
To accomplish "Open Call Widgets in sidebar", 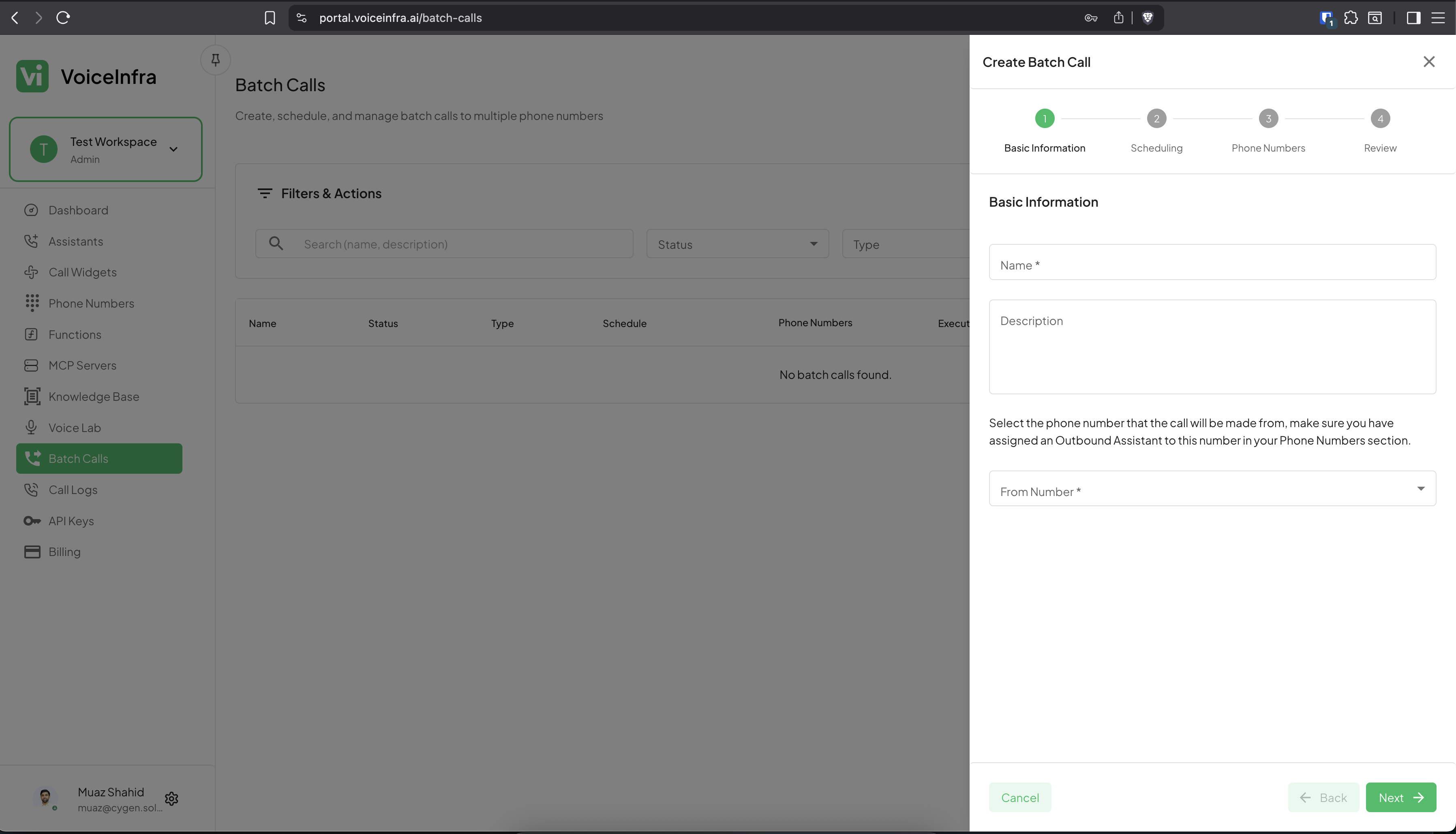I will point(99,272).
